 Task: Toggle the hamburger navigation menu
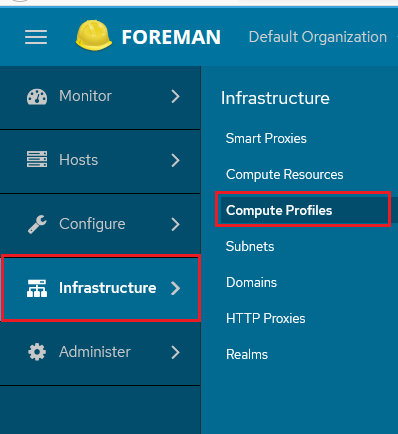[x=36, y=37]
